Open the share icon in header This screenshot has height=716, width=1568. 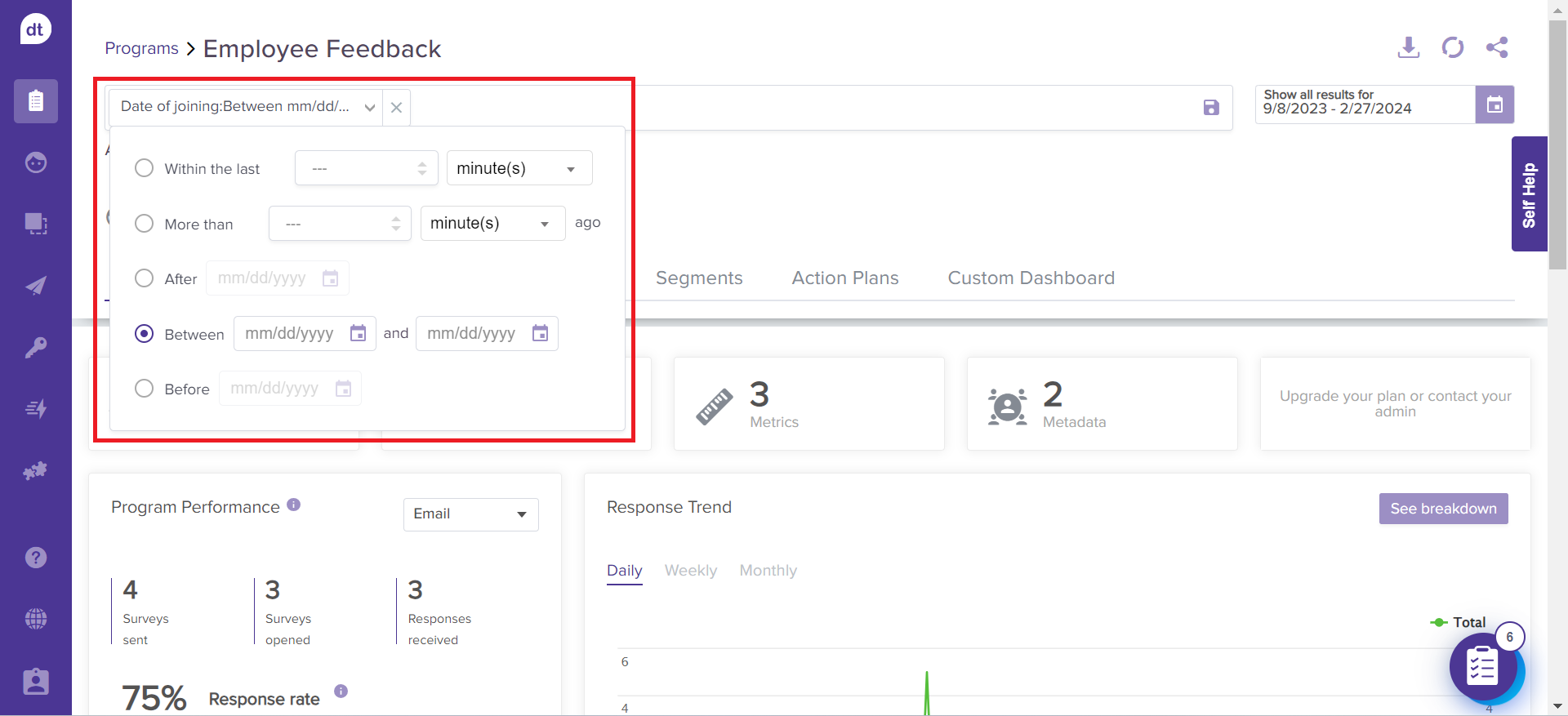point(1496,47)
